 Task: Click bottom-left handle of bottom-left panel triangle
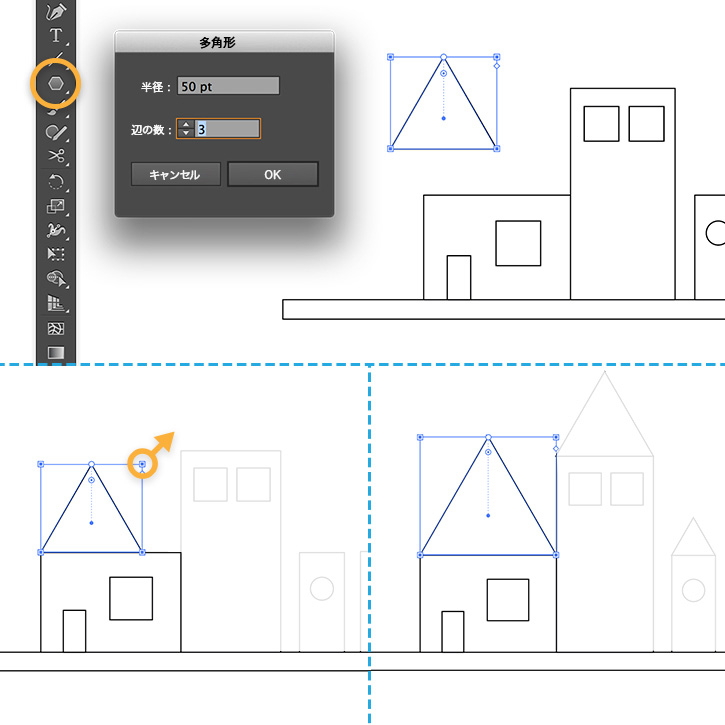(41, 553)
